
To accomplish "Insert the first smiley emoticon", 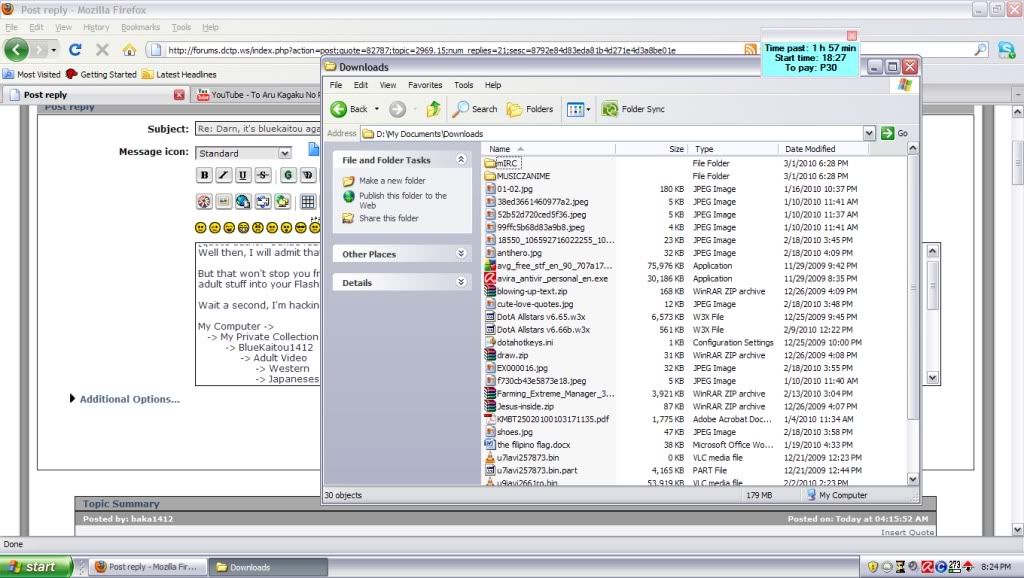I will point(200,228).
